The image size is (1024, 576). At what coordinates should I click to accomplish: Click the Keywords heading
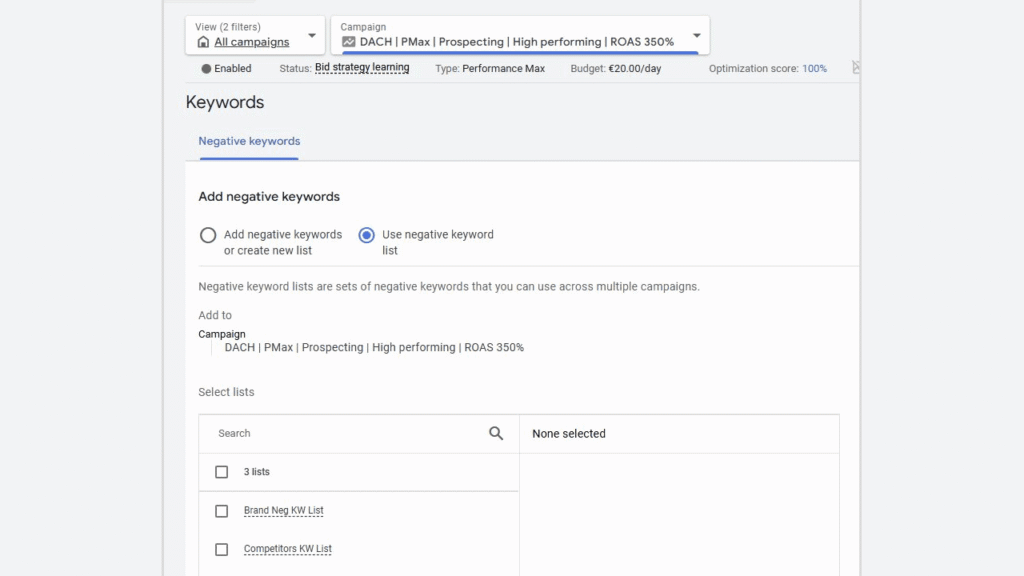coord(225,102)
